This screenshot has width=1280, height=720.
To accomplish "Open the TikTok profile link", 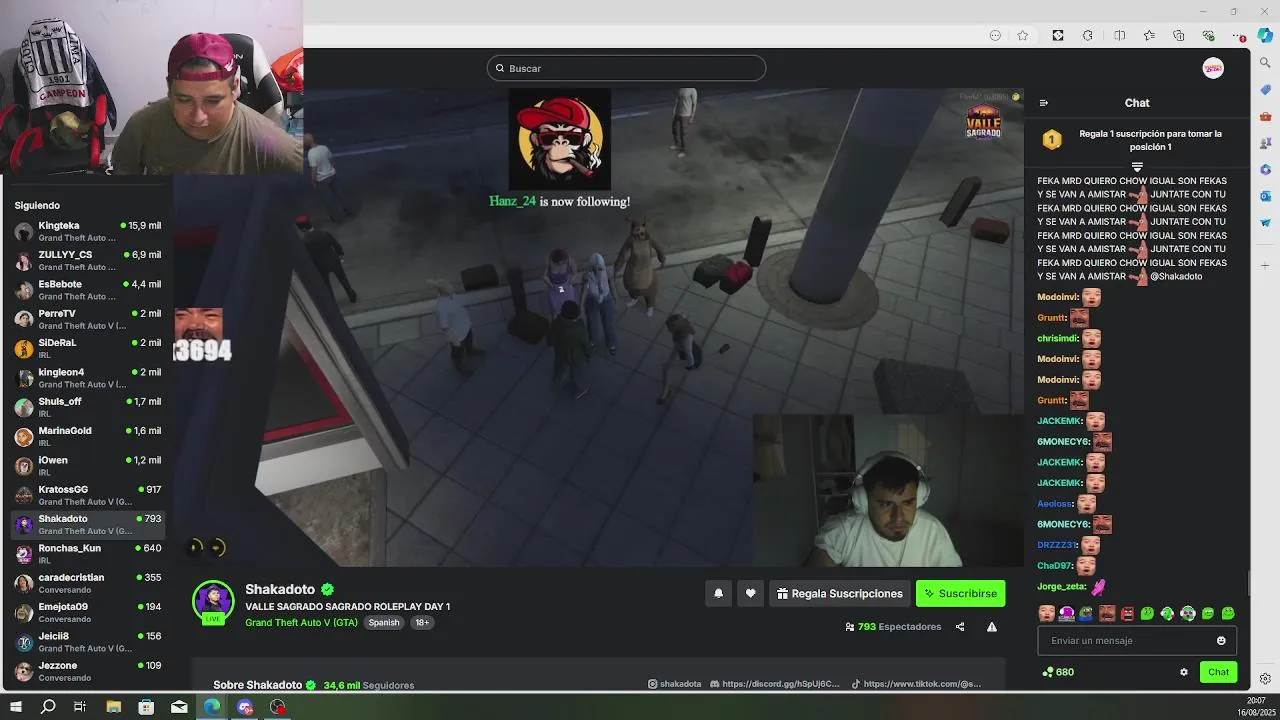I will click(916, 685).
